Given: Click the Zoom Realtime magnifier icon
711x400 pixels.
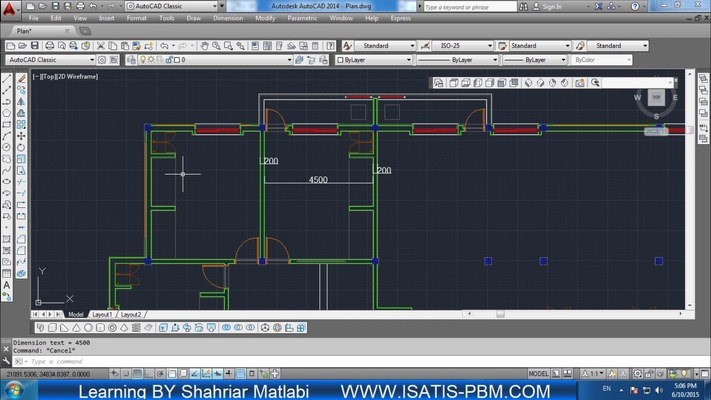Looking at the screenshot, I should pyautogui.click(x=216, y=46).
